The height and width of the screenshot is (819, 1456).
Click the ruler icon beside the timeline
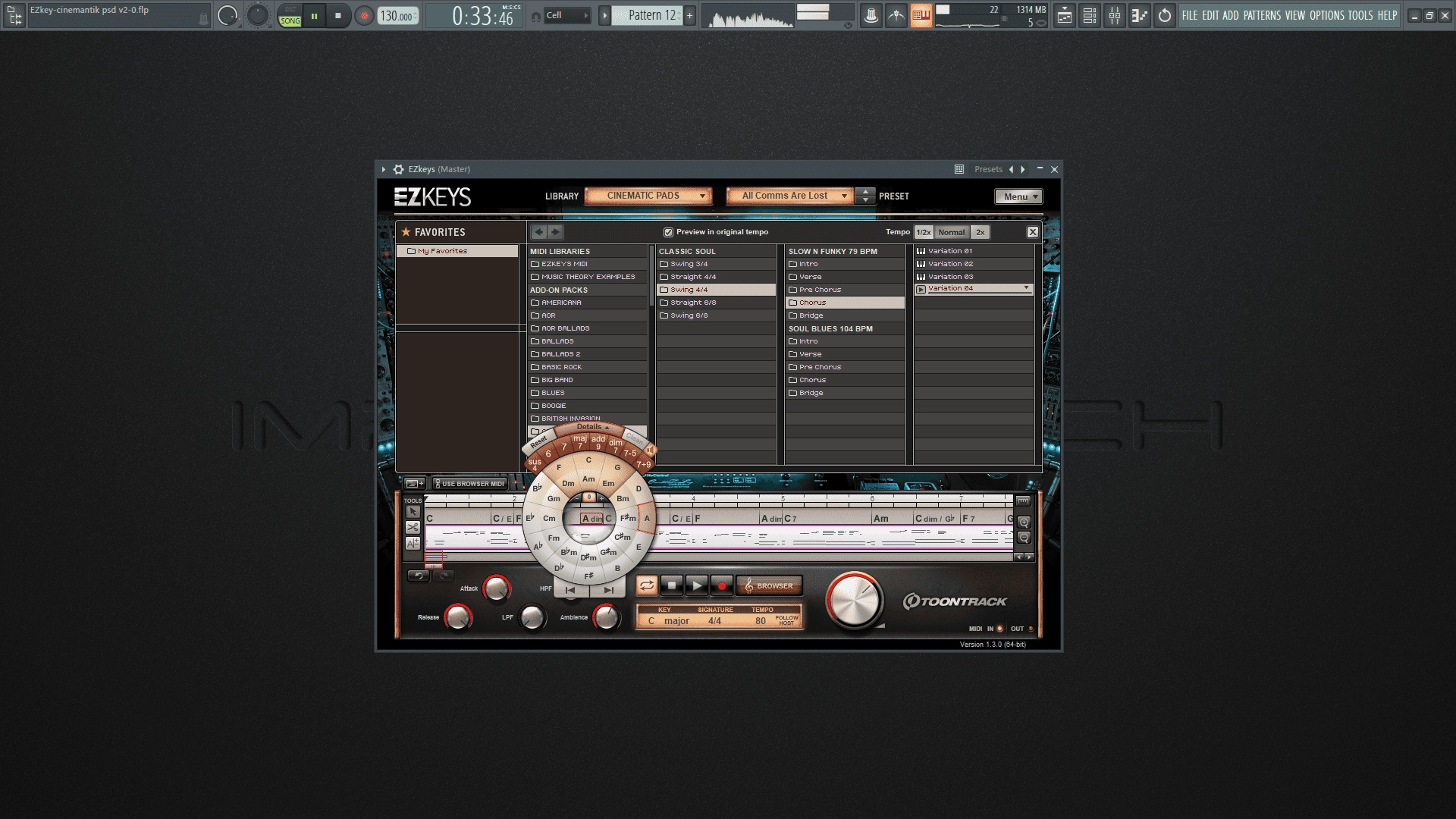click(x=1023, y=500)
